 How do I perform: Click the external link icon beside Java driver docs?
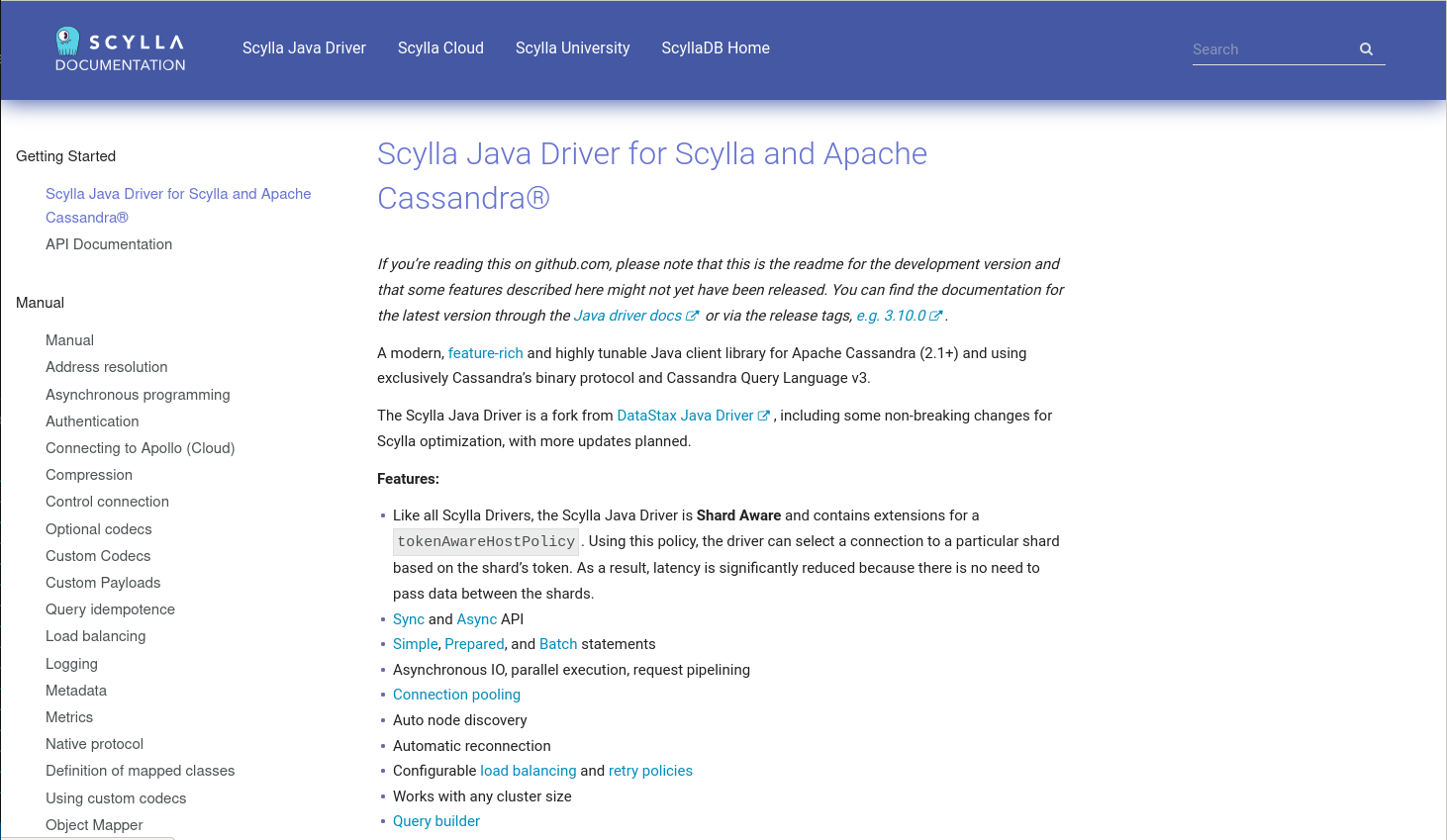[693, 316]
